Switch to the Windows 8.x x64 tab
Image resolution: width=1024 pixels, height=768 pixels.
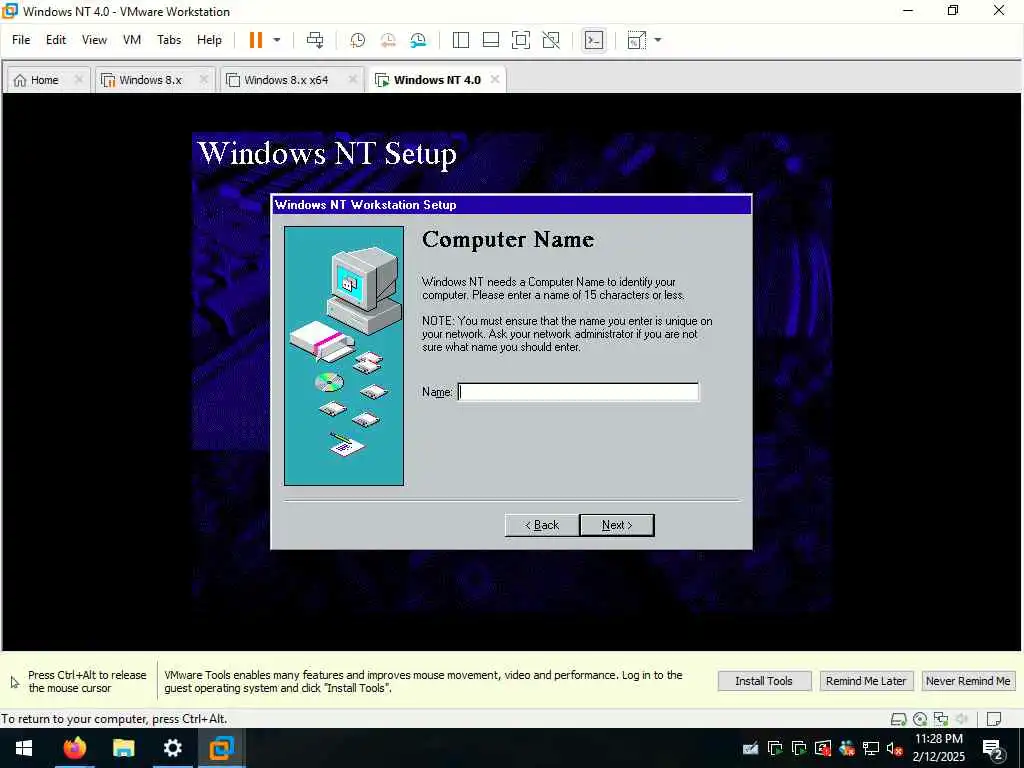[x=285, y=80]
